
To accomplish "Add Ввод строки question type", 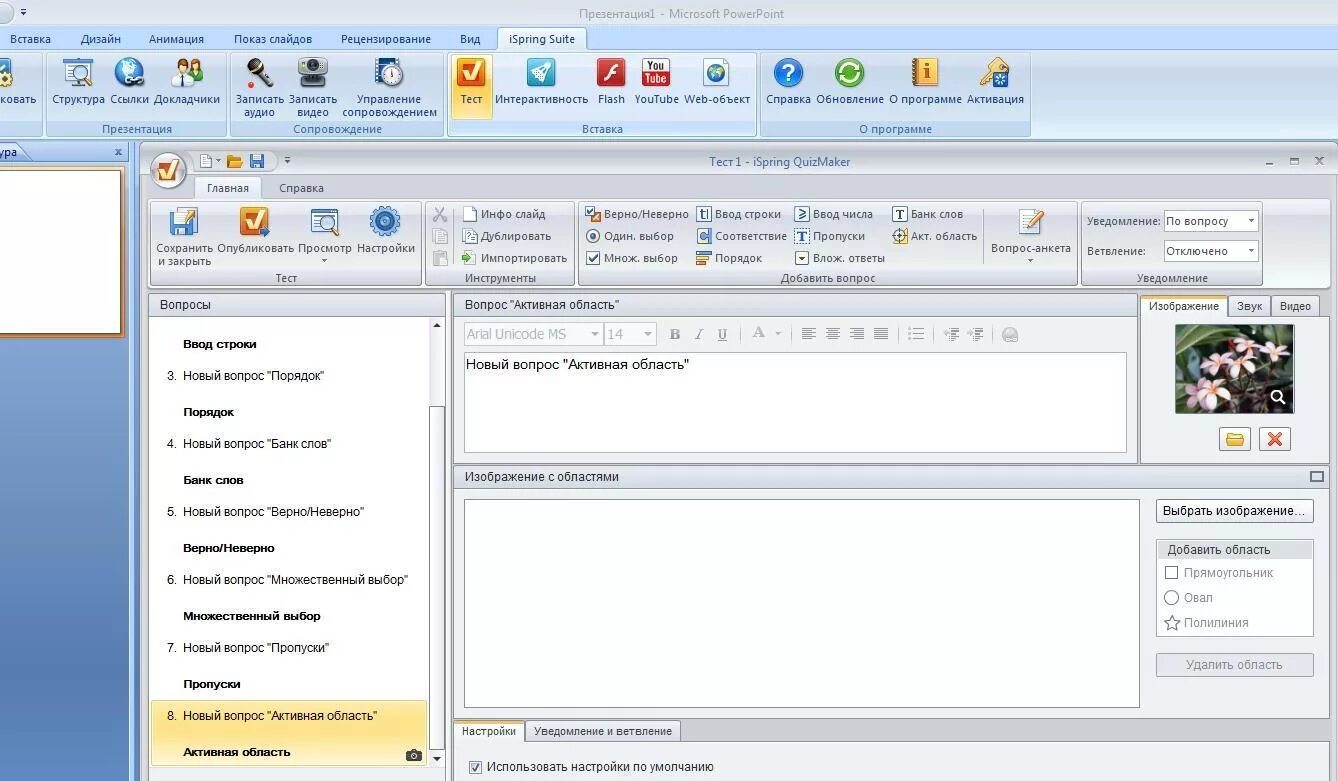I will (x=739, y=214).
